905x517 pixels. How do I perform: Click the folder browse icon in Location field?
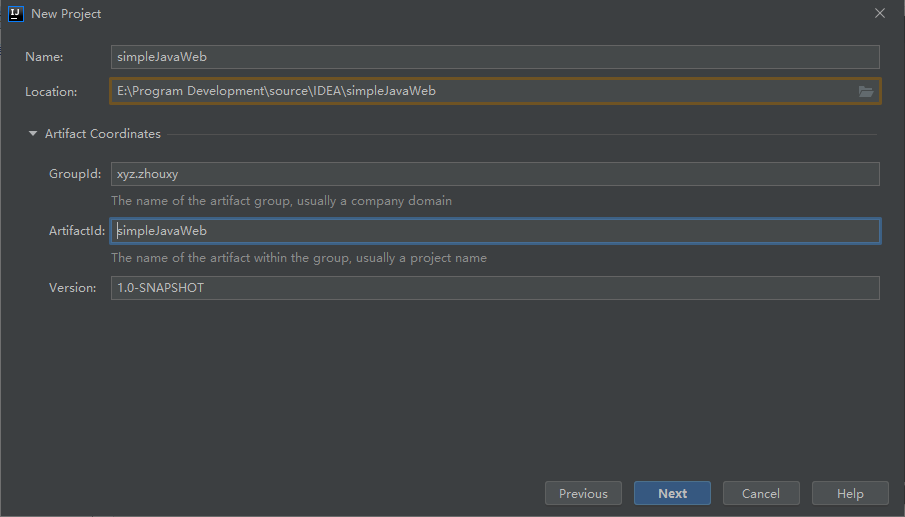[865, 91]
